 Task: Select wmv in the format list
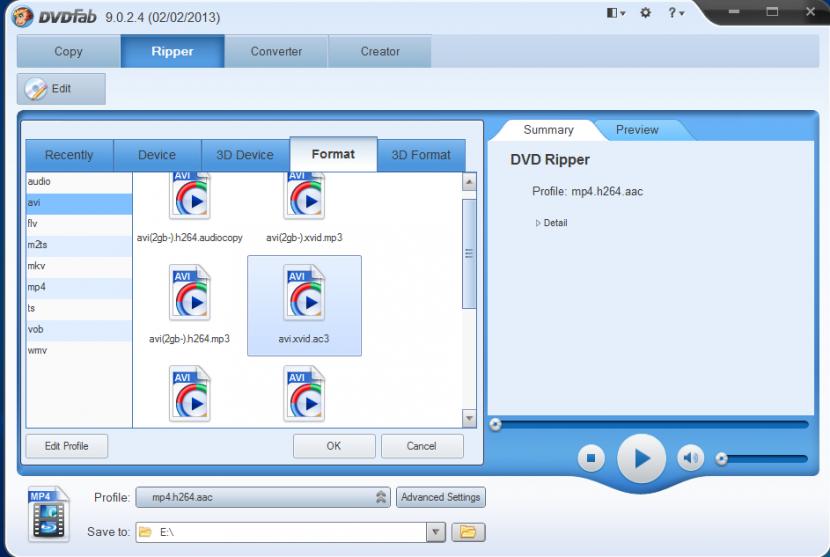click(79, 351)
